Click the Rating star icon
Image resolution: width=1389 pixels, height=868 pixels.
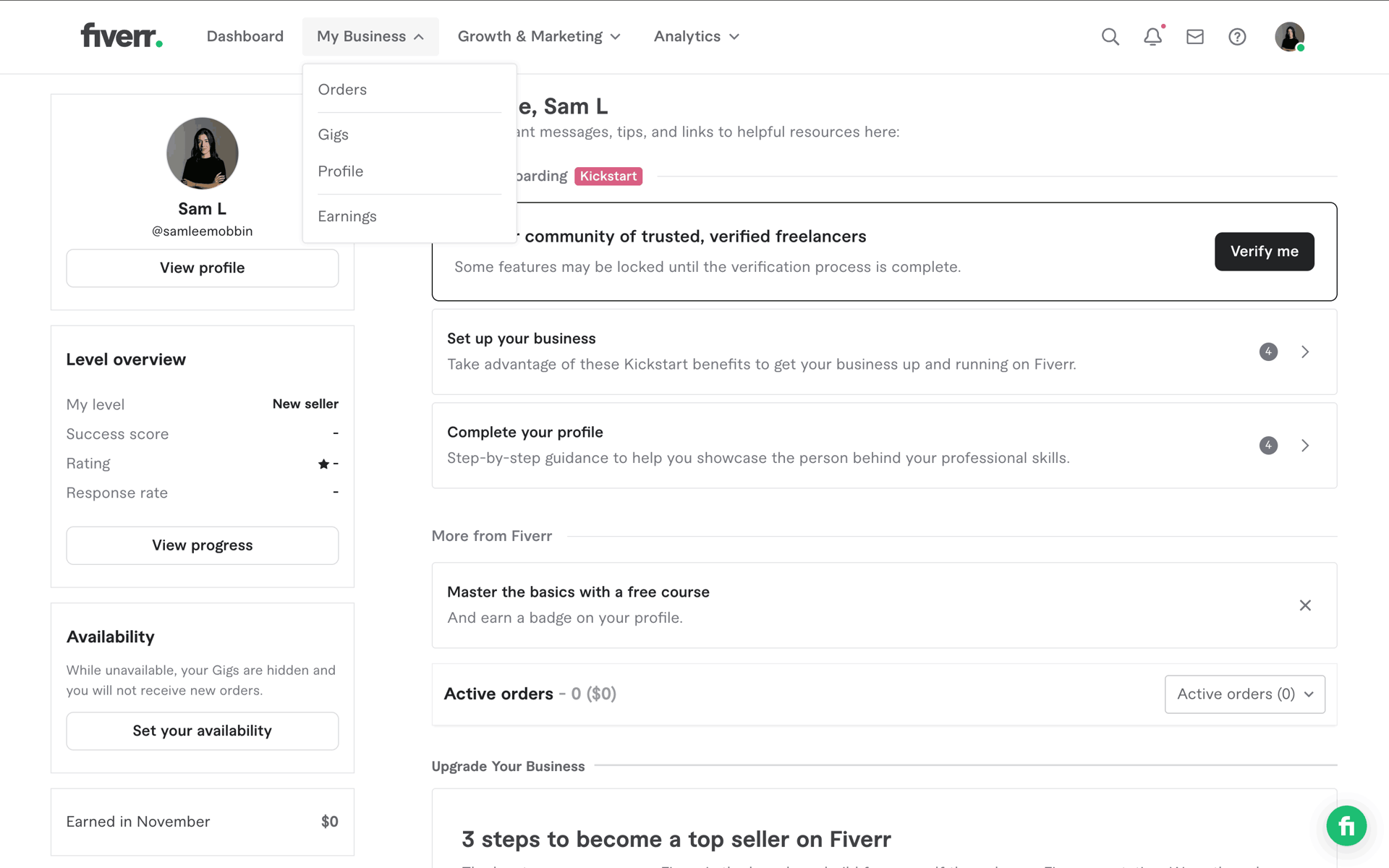tap(323, 464)
